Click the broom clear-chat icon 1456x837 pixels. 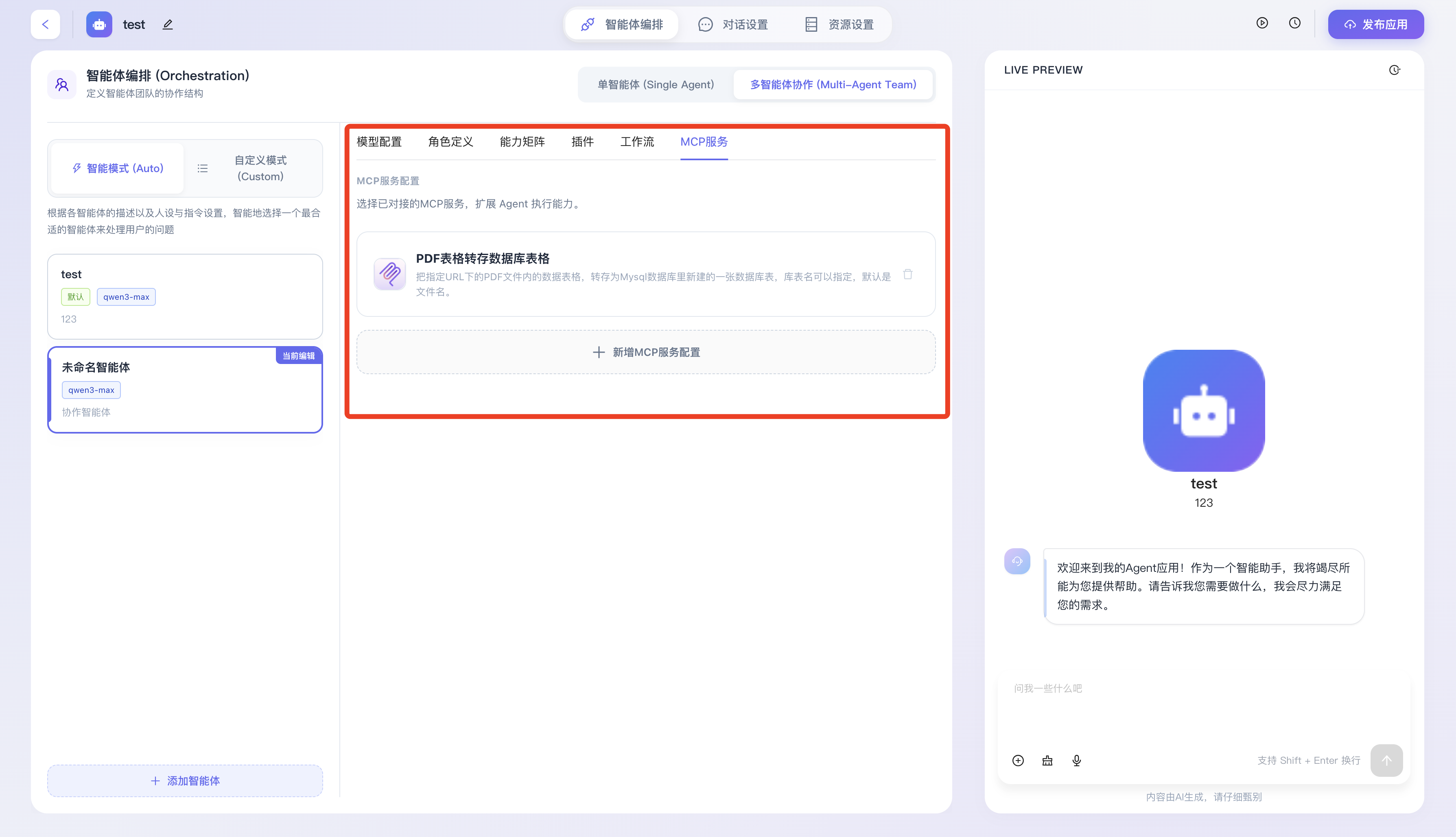pos(1047,761)
